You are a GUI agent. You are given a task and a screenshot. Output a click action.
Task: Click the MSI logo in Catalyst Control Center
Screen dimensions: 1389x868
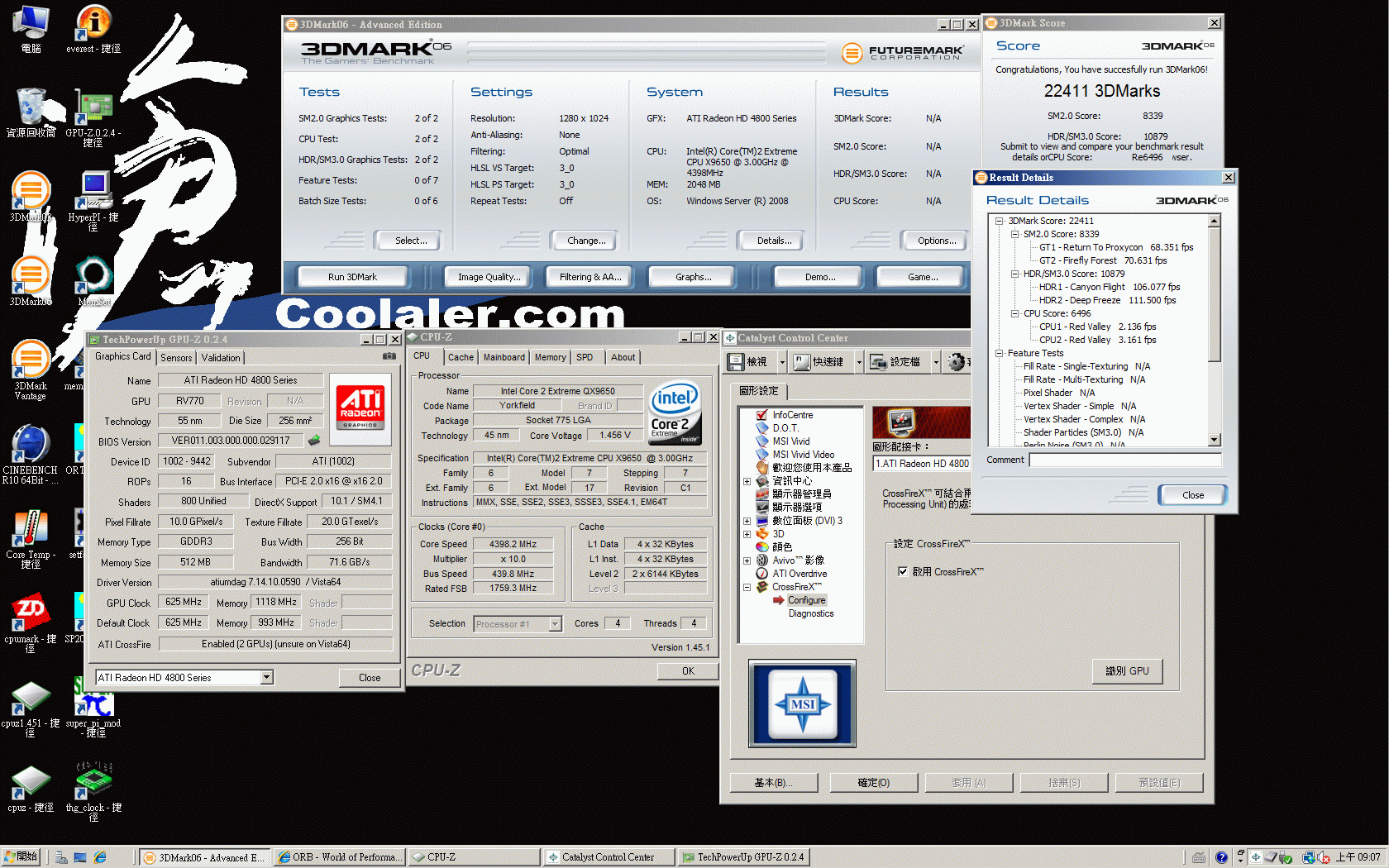pos(802,703)
